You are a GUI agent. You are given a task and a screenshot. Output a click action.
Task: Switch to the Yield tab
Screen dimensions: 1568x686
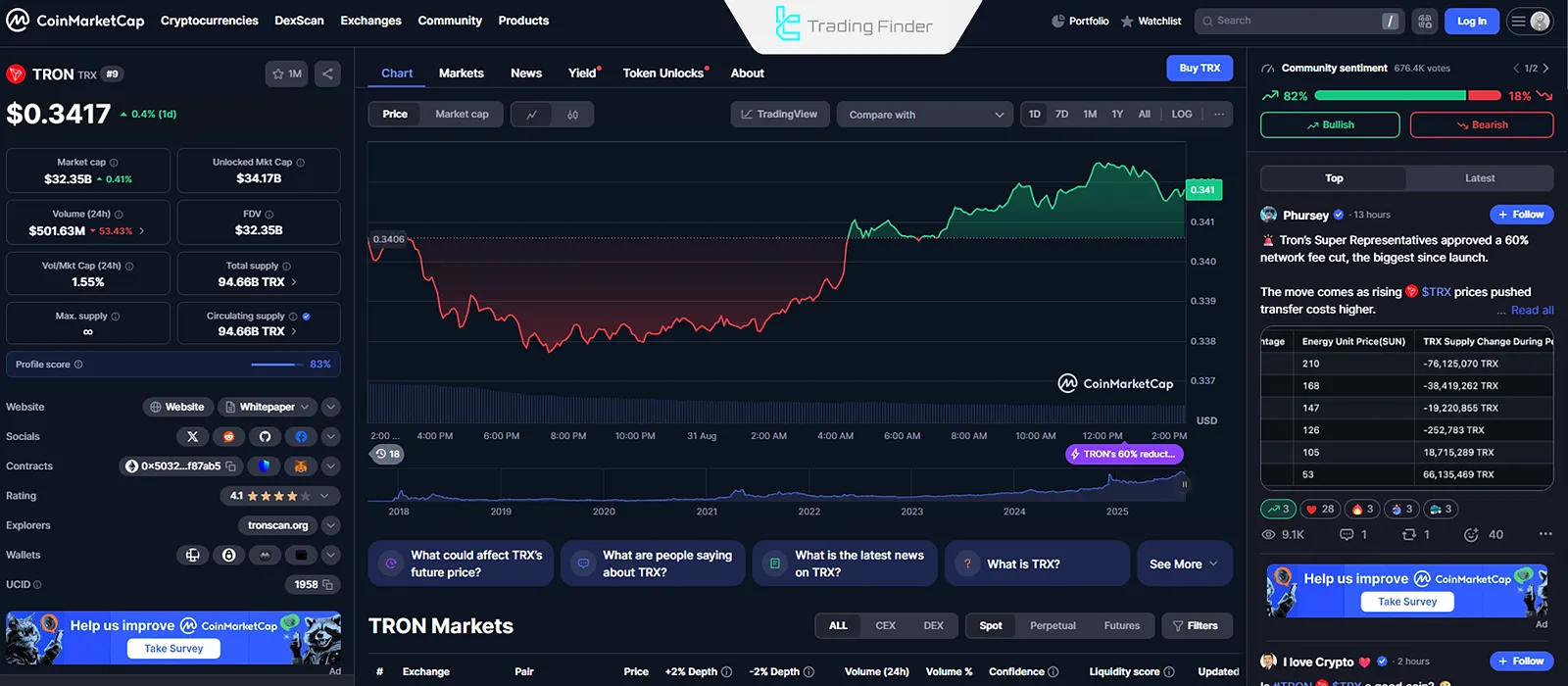[x=584, y=73]
